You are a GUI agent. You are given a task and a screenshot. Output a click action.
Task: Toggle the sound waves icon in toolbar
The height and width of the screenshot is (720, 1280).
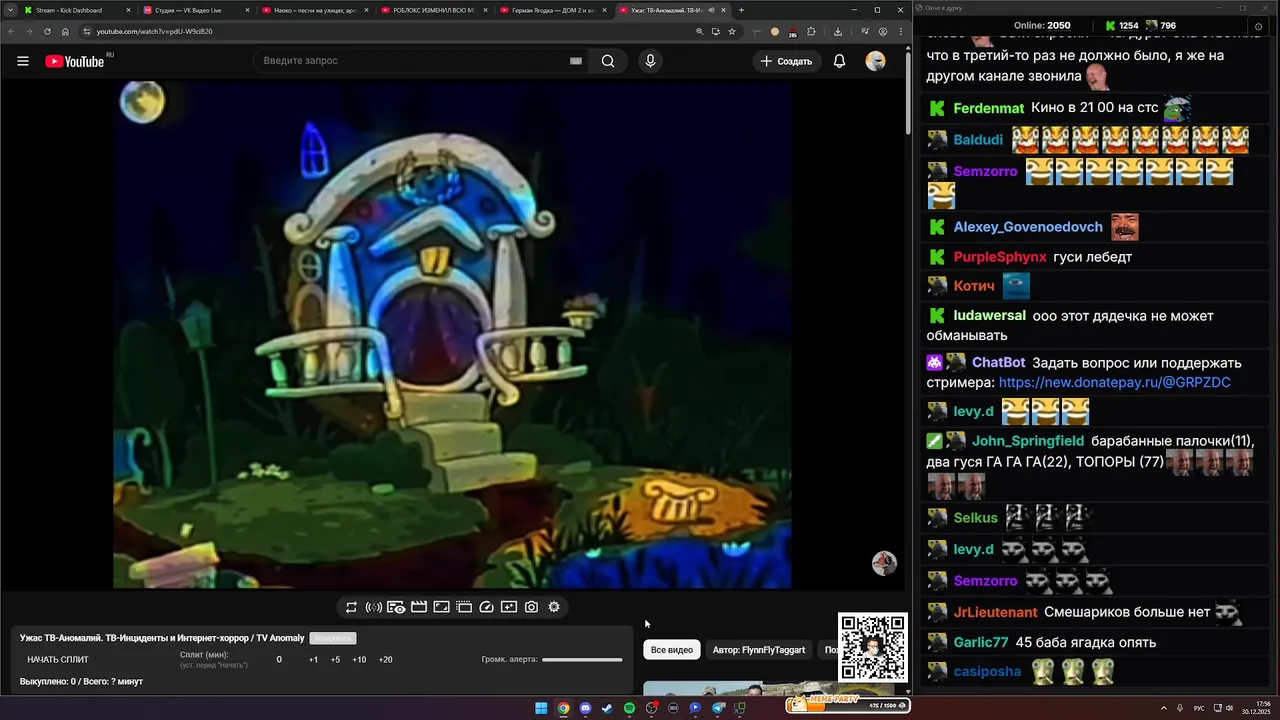(x=373, y=607)
